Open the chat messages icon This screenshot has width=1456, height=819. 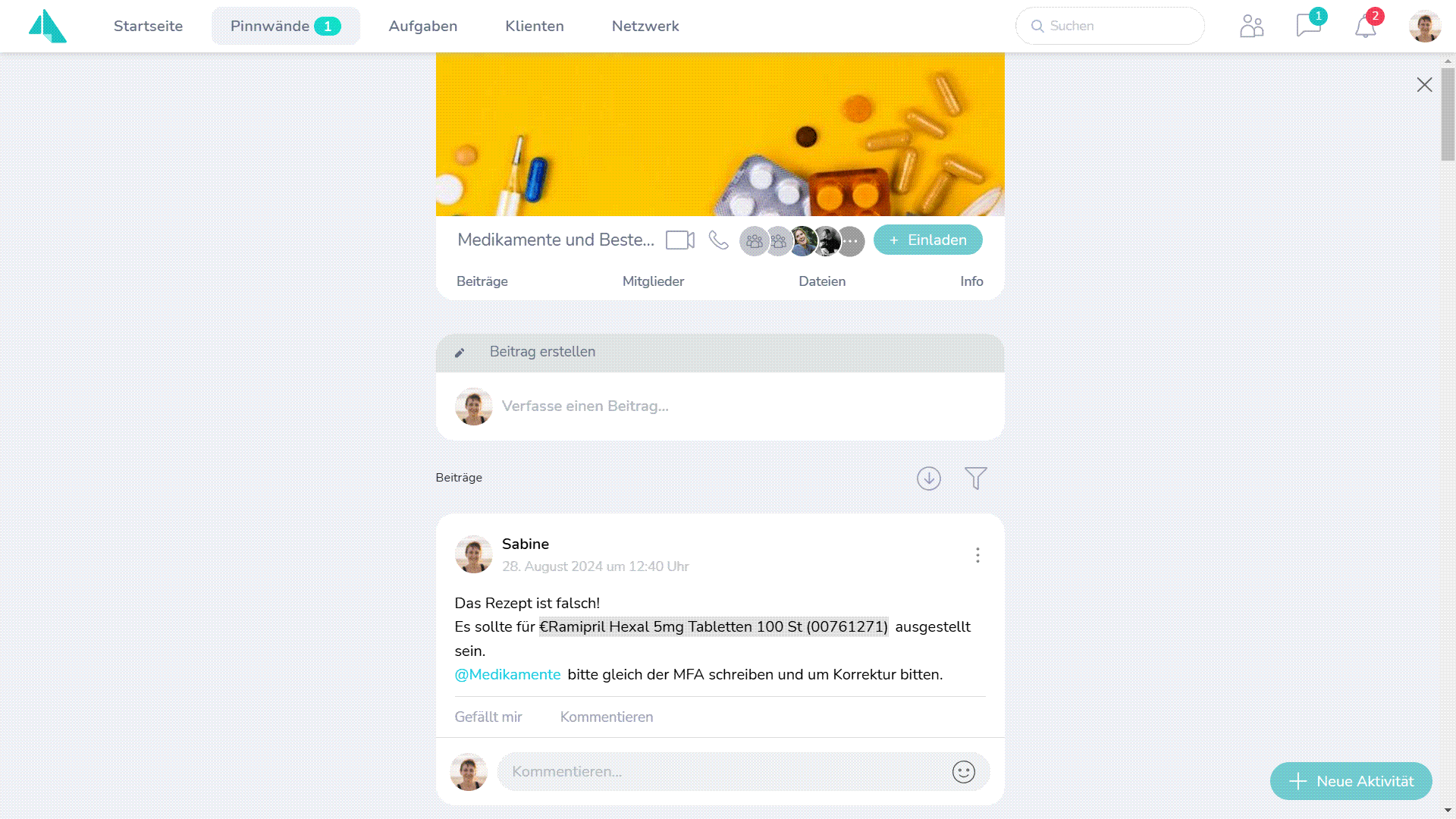coord(1309,25)
